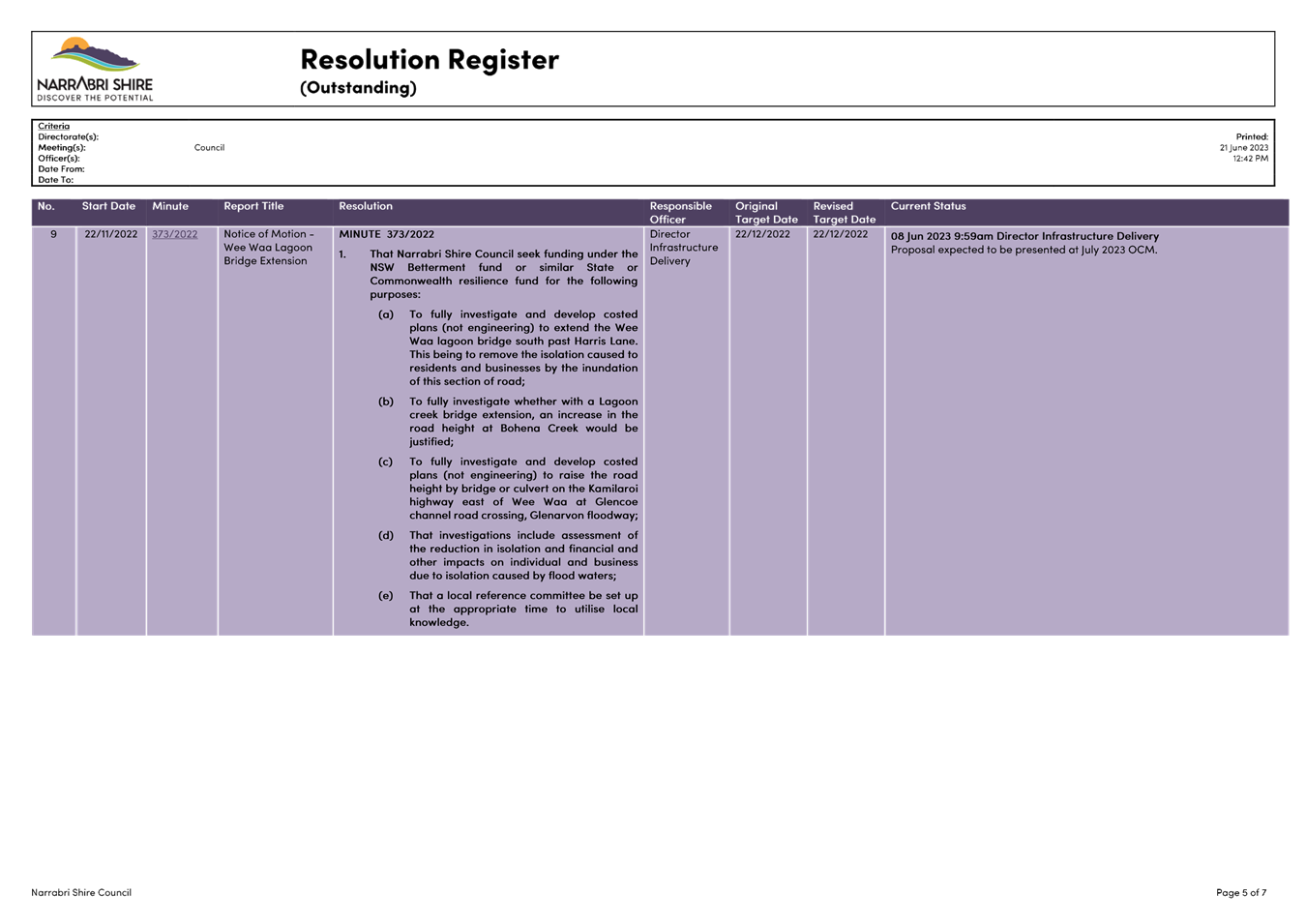Image resolution: width=1306 pixels, height=924 pixels.
Task: Click the Revised Target Date column header
Action: click(844, 213)
